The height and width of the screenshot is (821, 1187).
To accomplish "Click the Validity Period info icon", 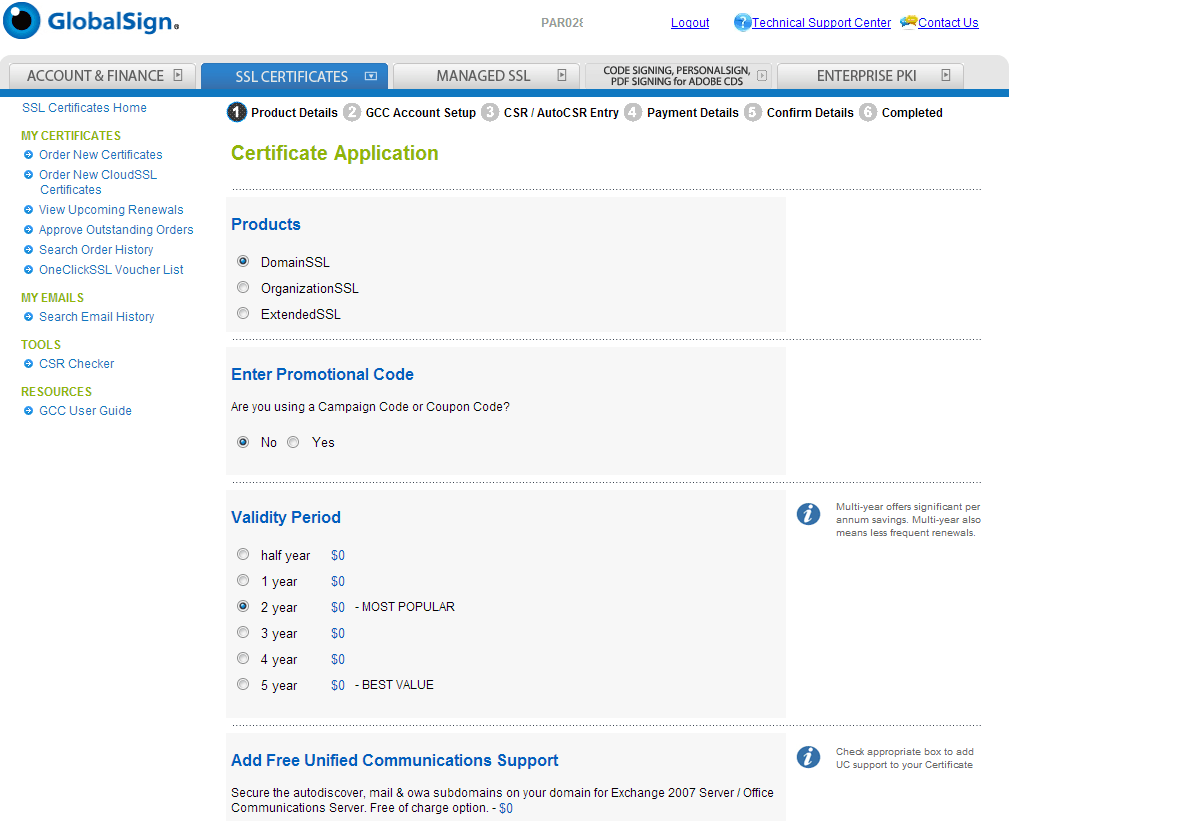I will [808, 514].
